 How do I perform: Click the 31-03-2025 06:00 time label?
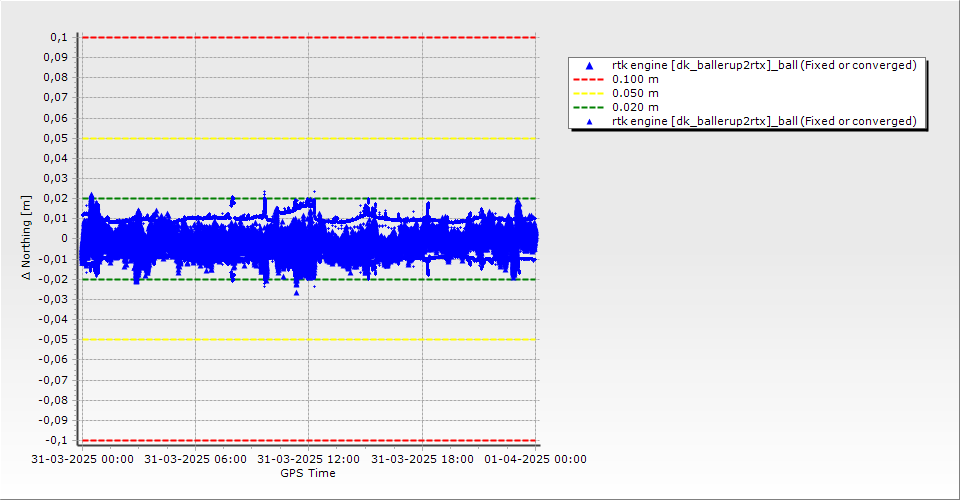[195, 459]
